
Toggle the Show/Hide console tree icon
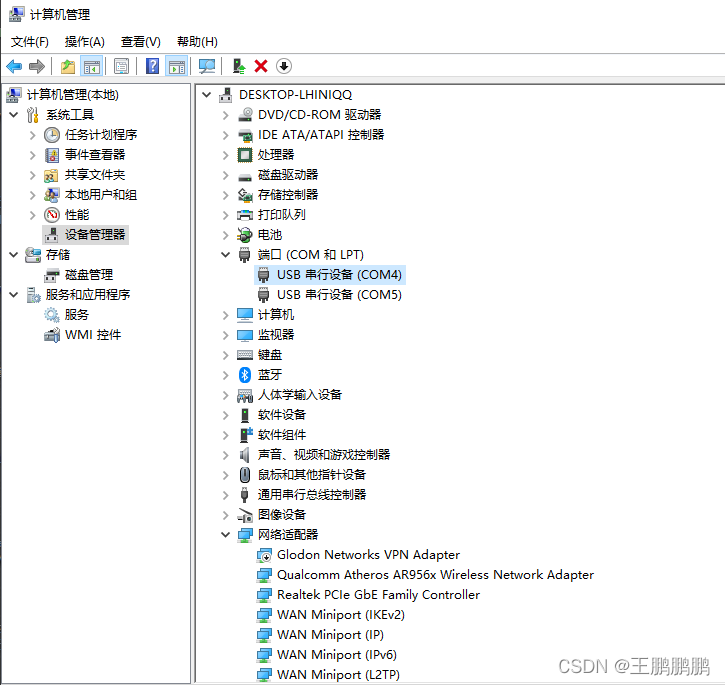pos(91,67)
